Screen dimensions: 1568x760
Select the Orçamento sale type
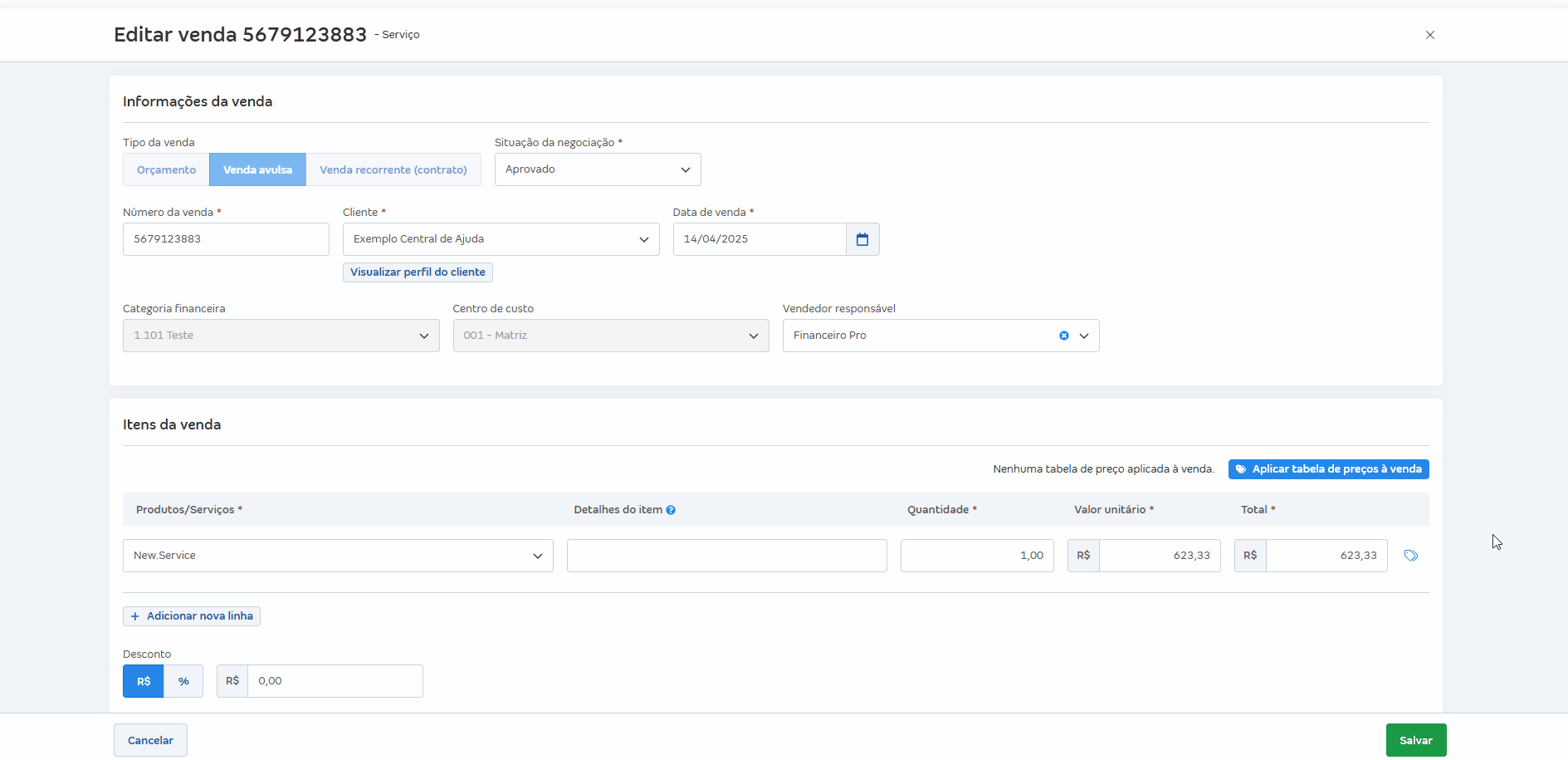(x=166, y=169)
